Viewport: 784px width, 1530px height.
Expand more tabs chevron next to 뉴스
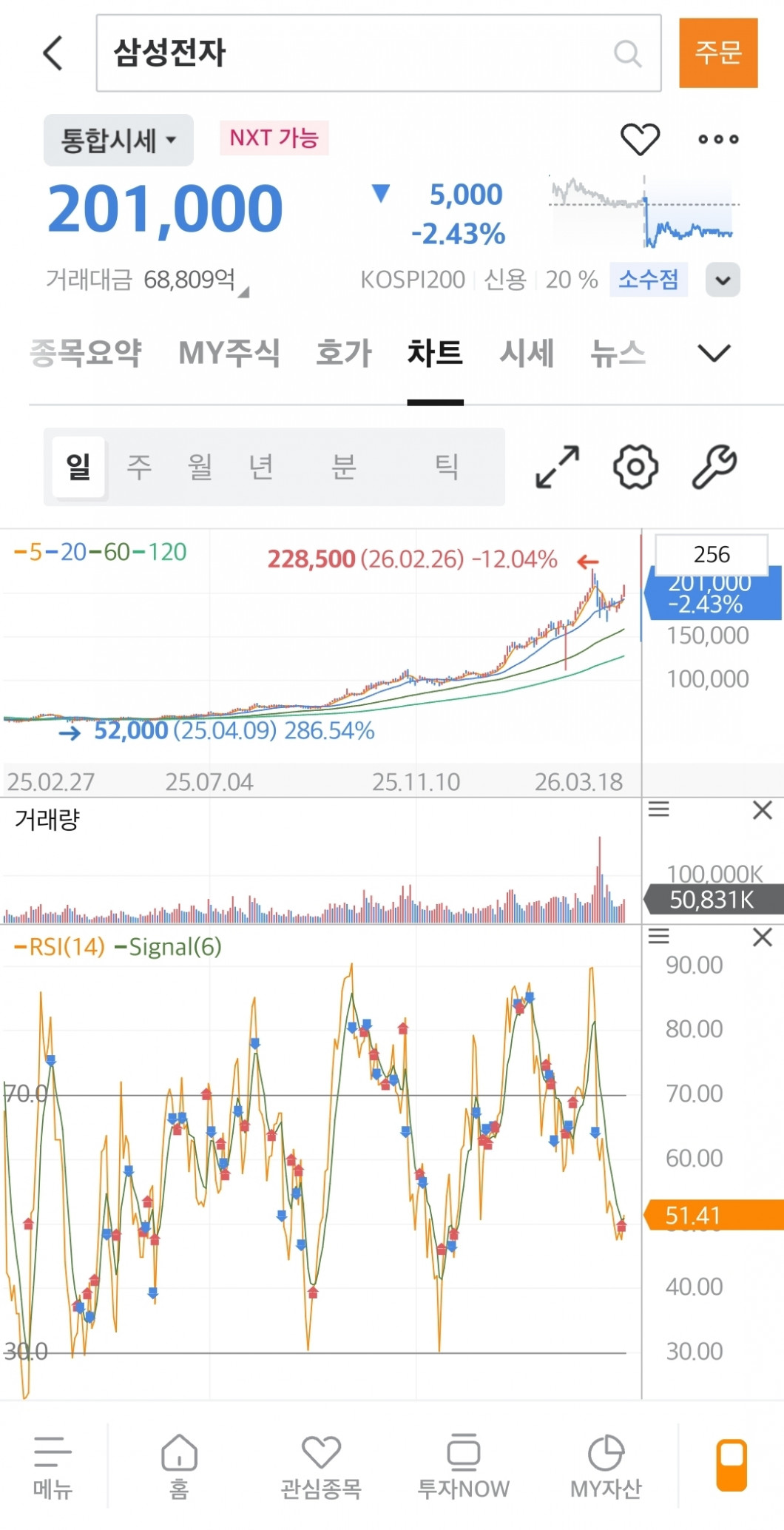pyautogui.click(x=714, y=353)
